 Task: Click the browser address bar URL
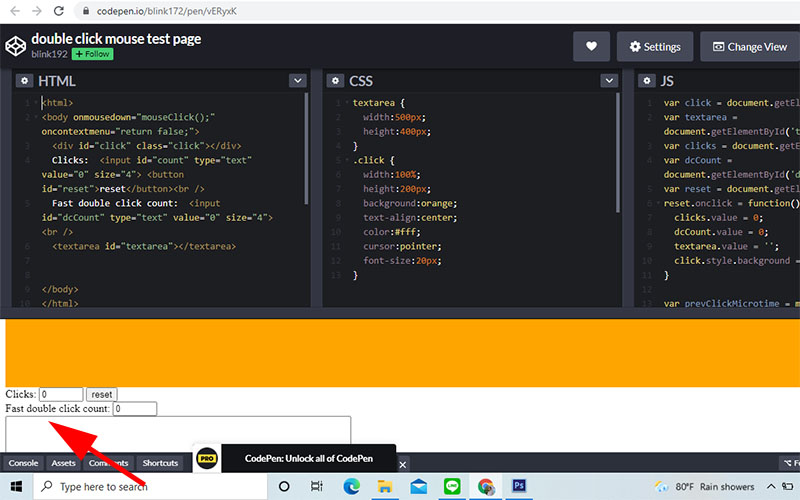coord(167,11)
